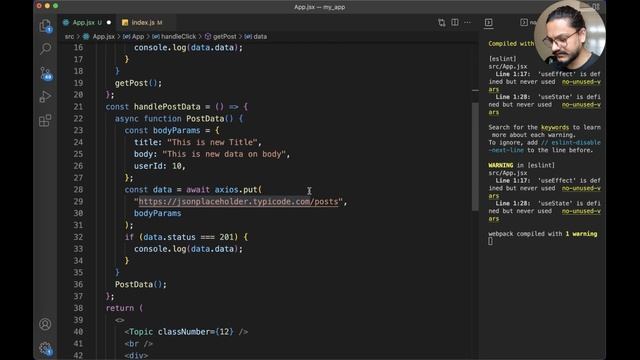Screen dimensions: 640x360
Task: Click getPost(); call on line 19
Action: coord(138,83)
